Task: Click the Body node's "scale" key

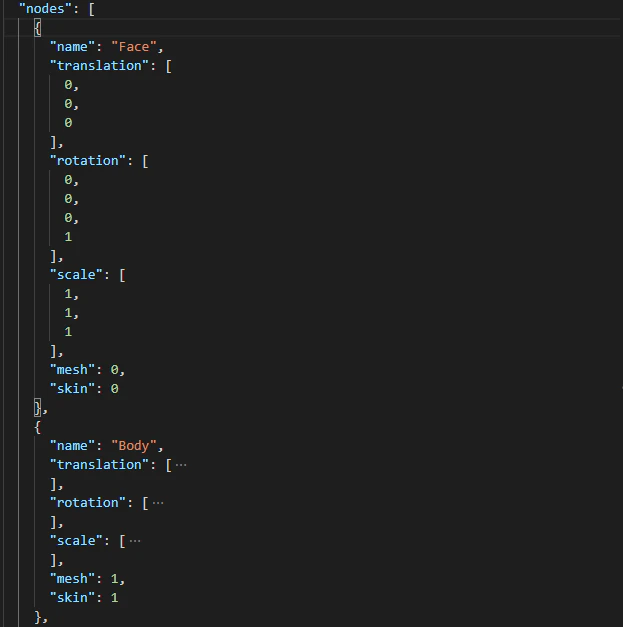Action: [76, 541]
